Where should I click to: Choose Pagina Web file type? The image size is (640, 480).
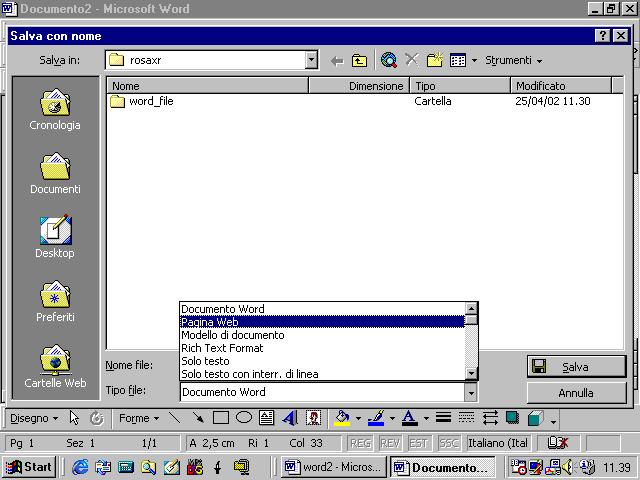322,322
